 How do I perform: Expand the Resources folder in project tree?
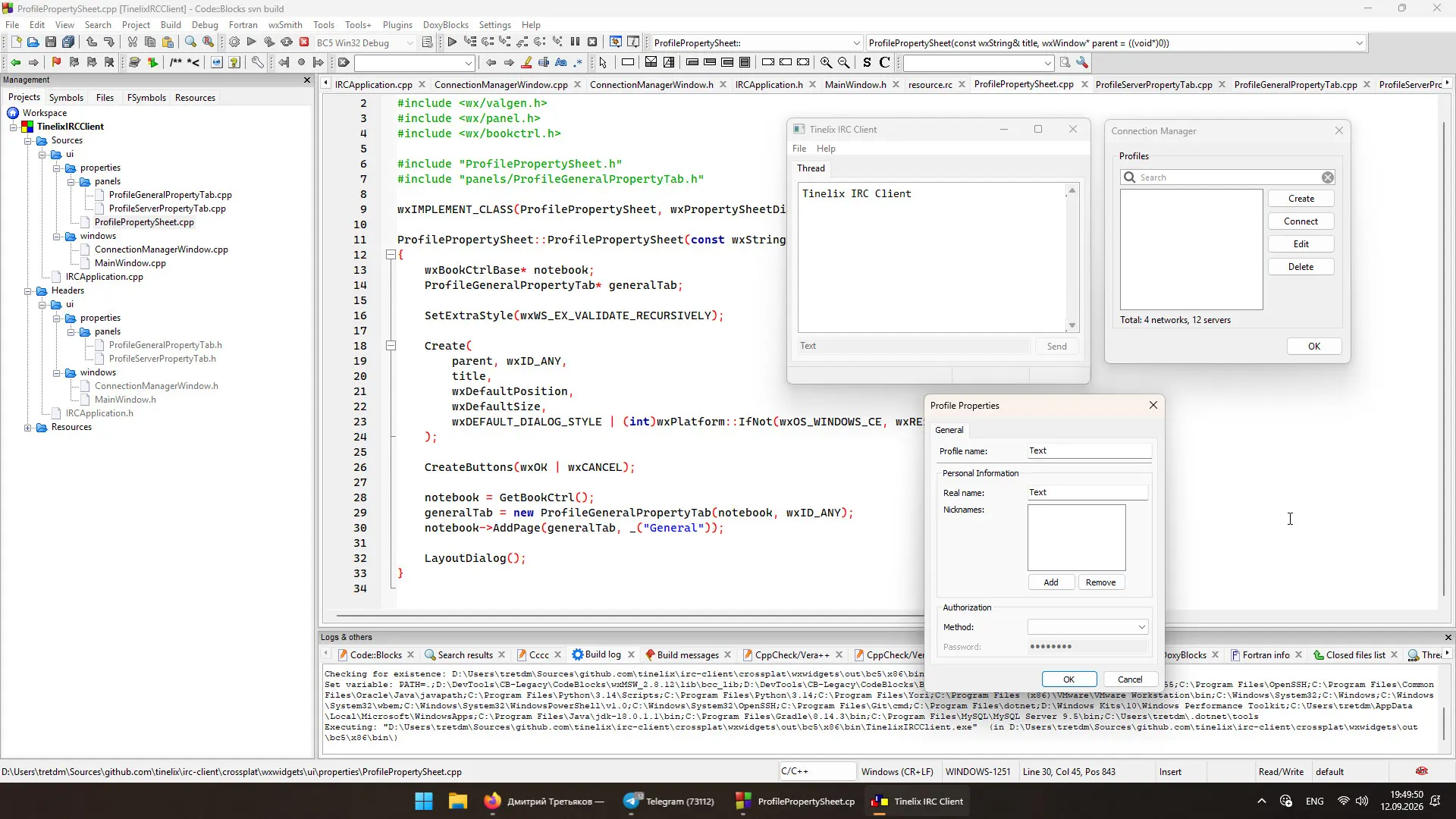[28, 428]
